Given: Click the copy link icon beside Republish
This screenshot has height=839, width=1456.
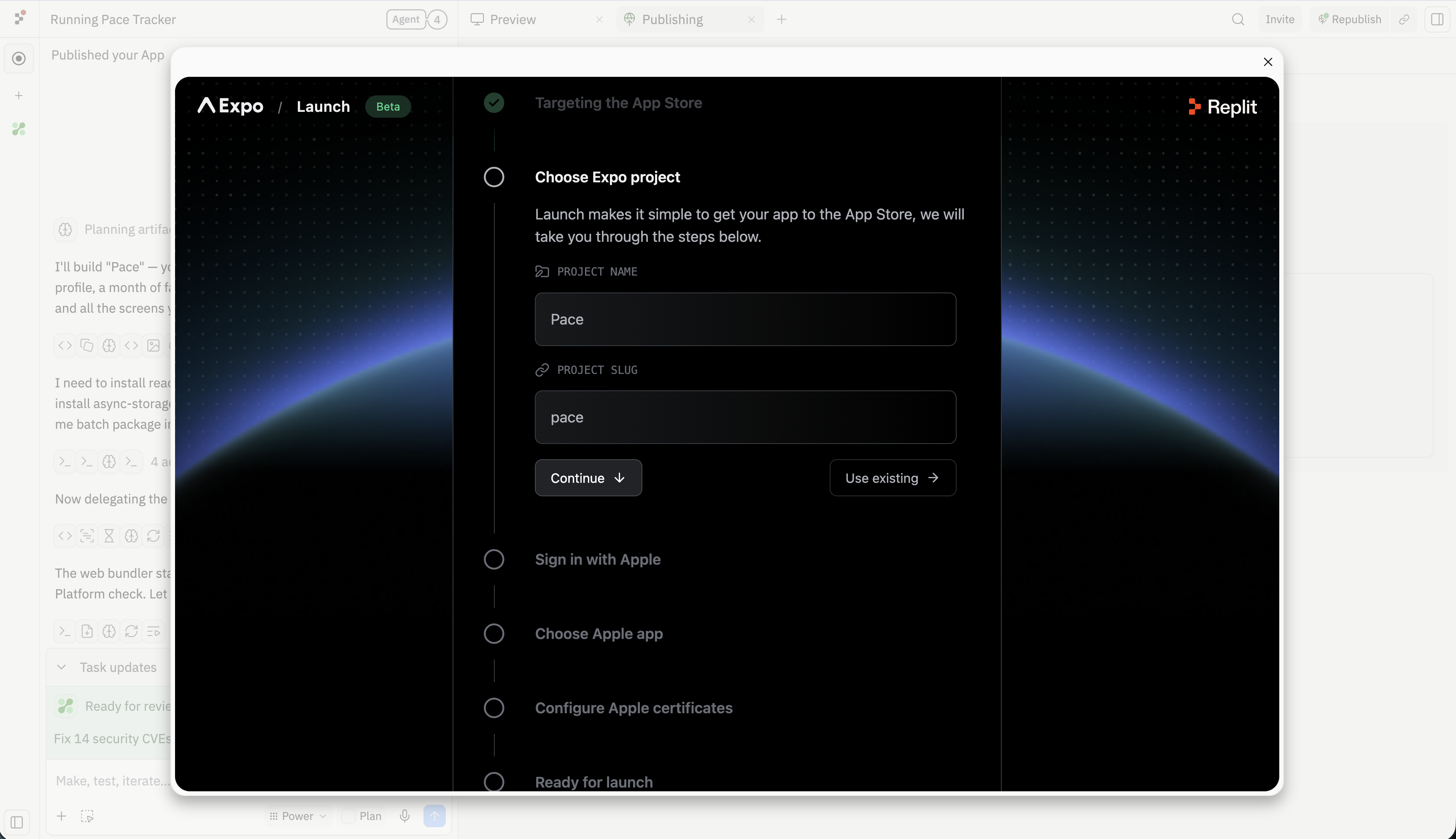Looking at the screenshot, I should (1404, 19).
